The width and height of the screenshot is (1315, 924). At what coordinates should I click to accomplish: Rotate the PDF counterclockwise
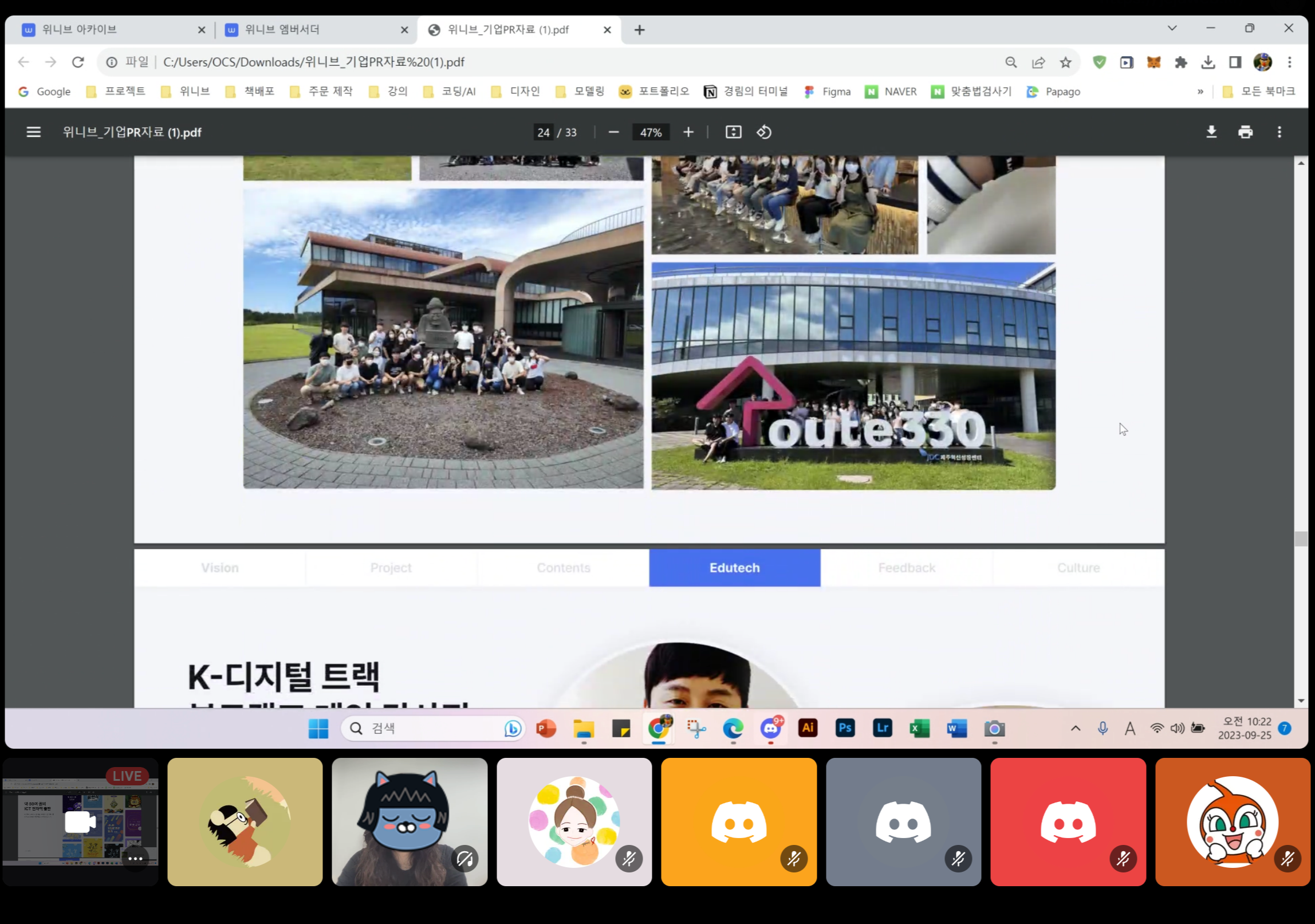[764, 132]
